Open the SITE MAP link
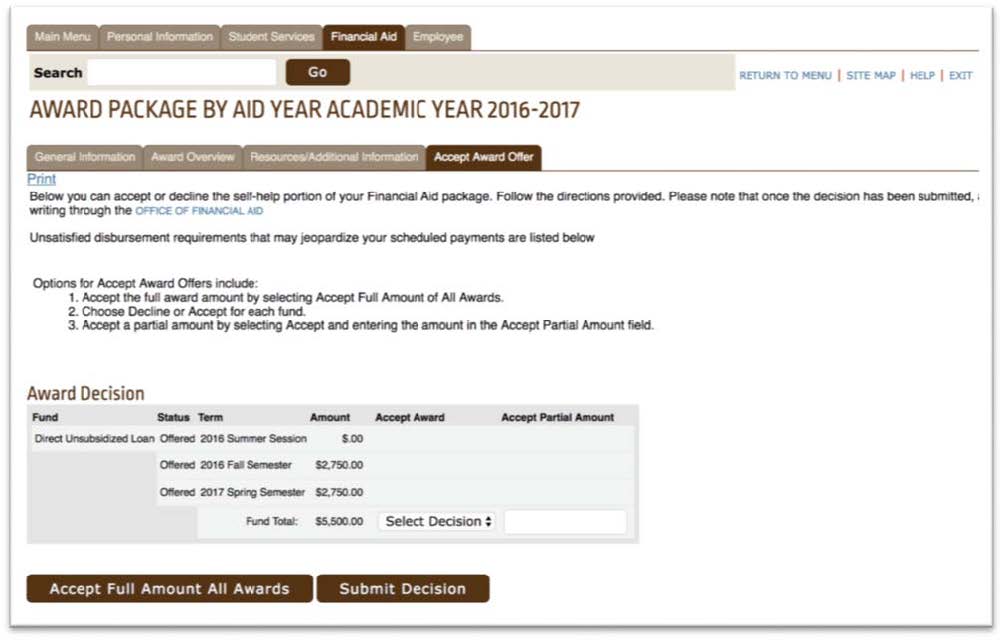Viewport: 1003px width, 640px height. [x=870, y=76]
